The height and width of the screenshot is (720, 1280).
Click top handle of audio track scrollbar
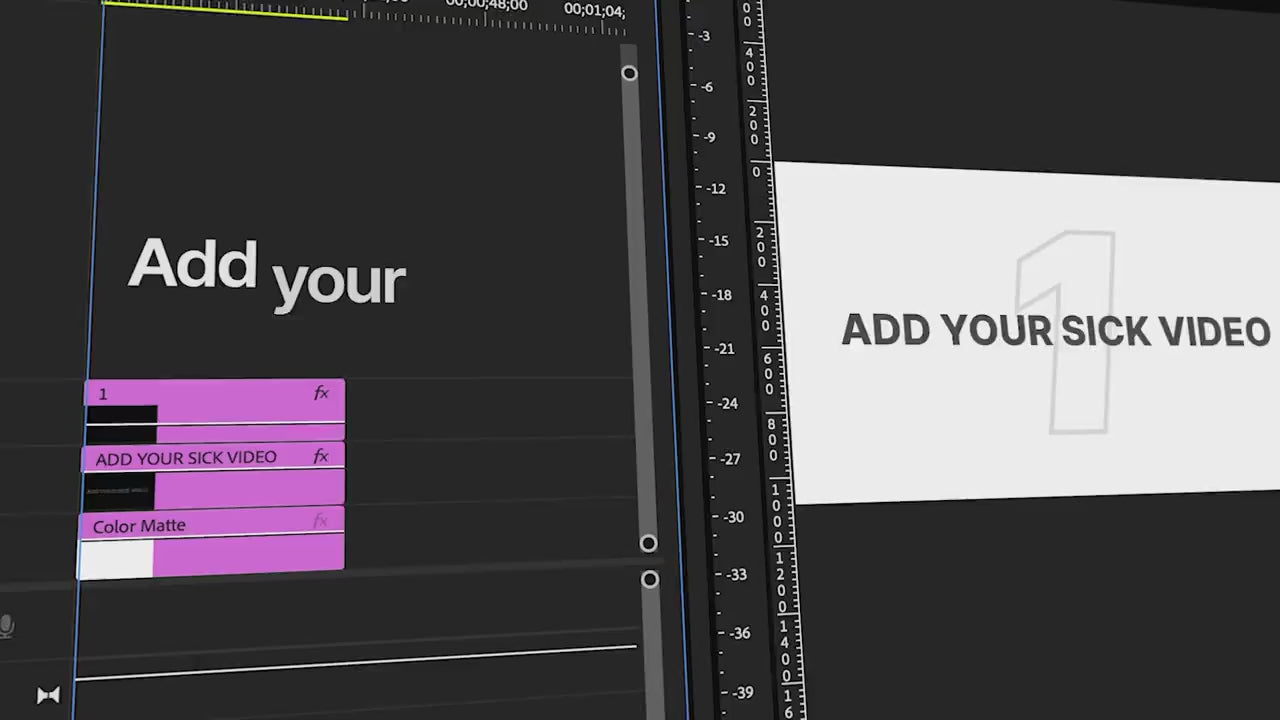[650, 579]
